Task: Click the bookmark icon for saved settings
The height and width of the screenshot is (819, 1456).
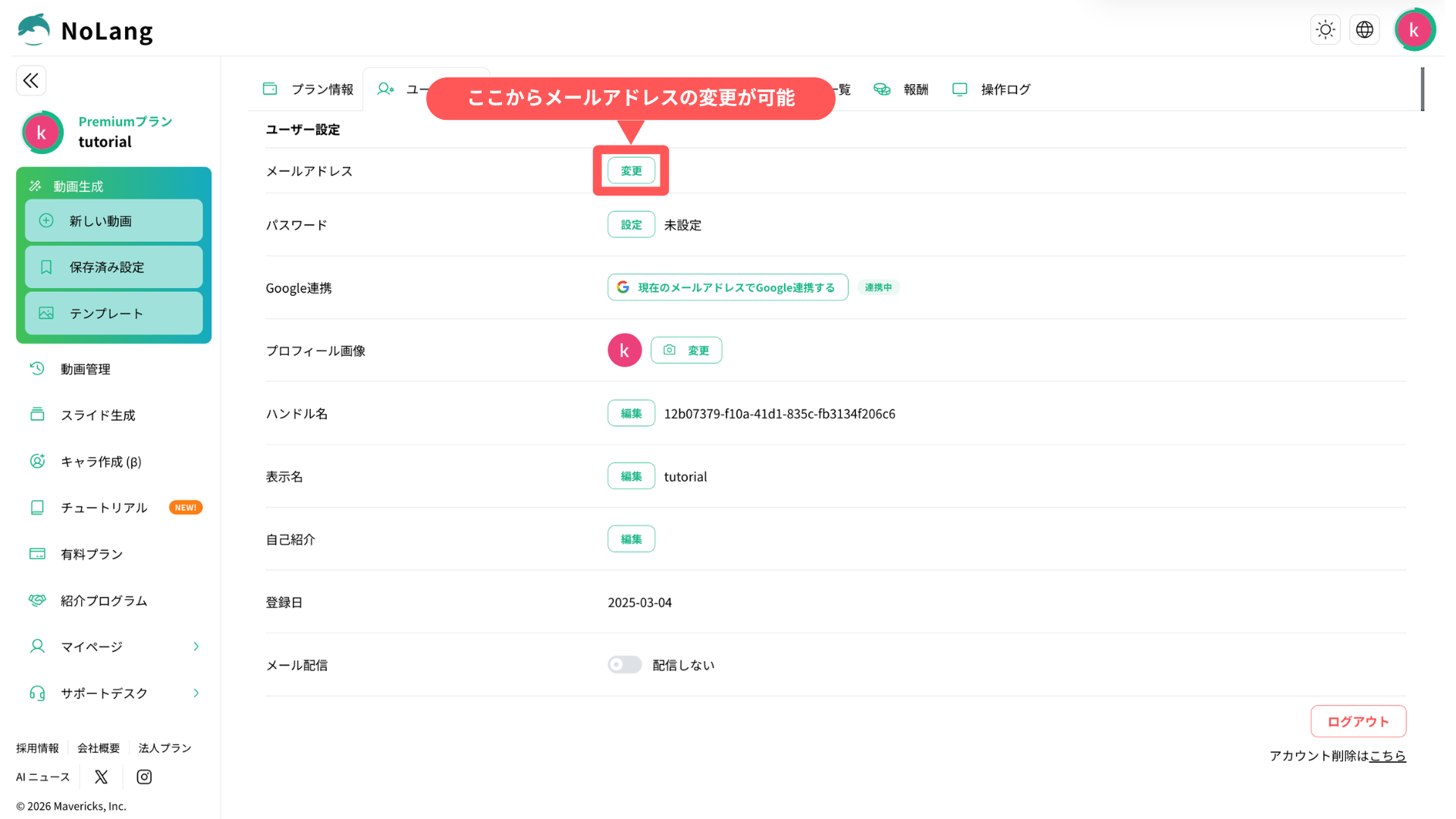Action: click(x=46, y=267)
